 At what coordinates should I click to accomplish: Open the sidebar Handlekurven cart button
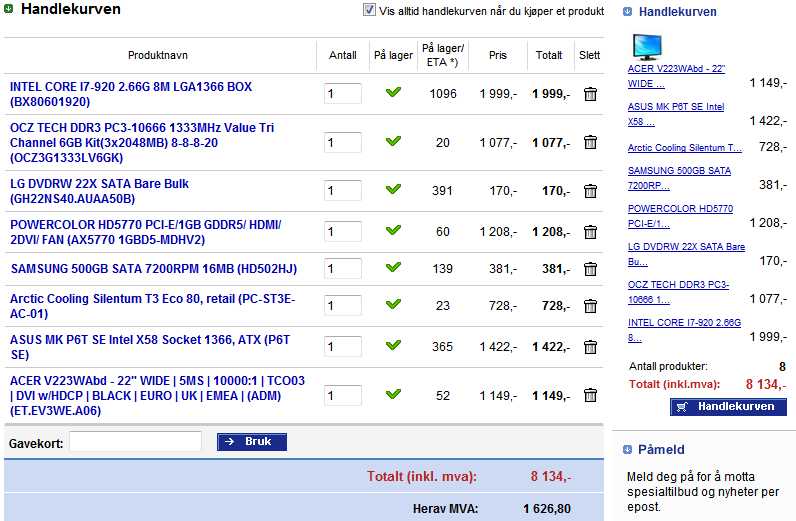coord(728,407)
